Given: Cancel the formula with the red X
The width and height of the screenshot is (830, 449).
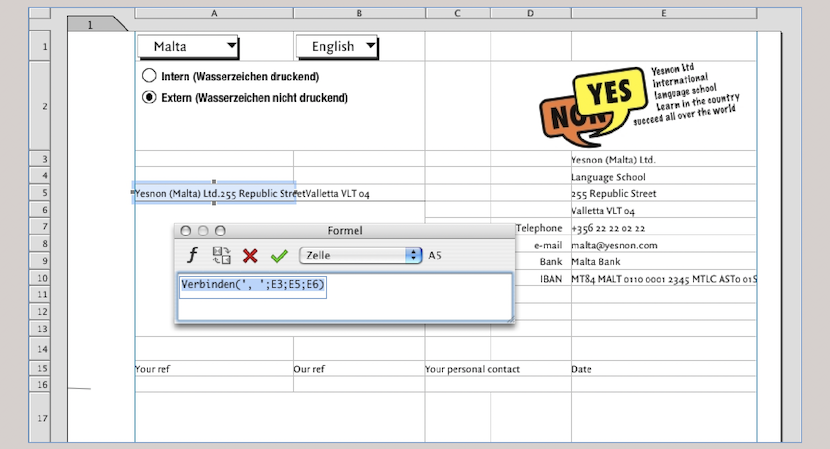Looking at the screenshot, I should point(251,255).
